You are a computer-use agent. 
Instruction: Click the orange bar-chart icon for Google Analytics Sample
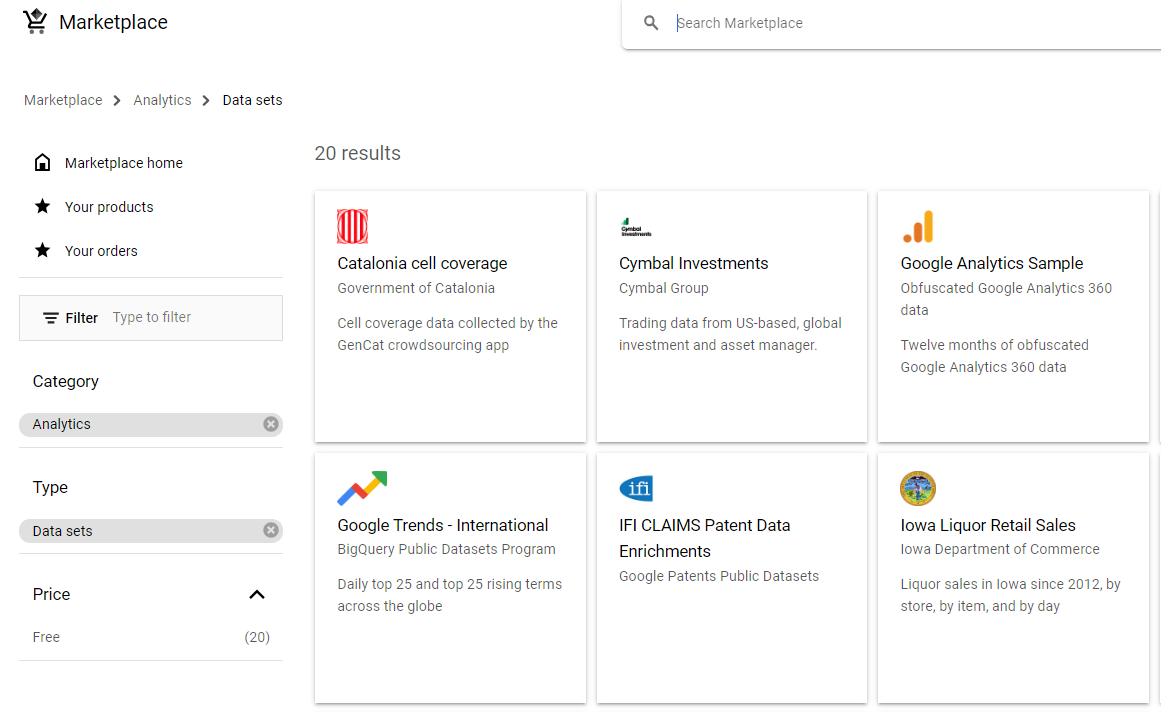[918, 226]
